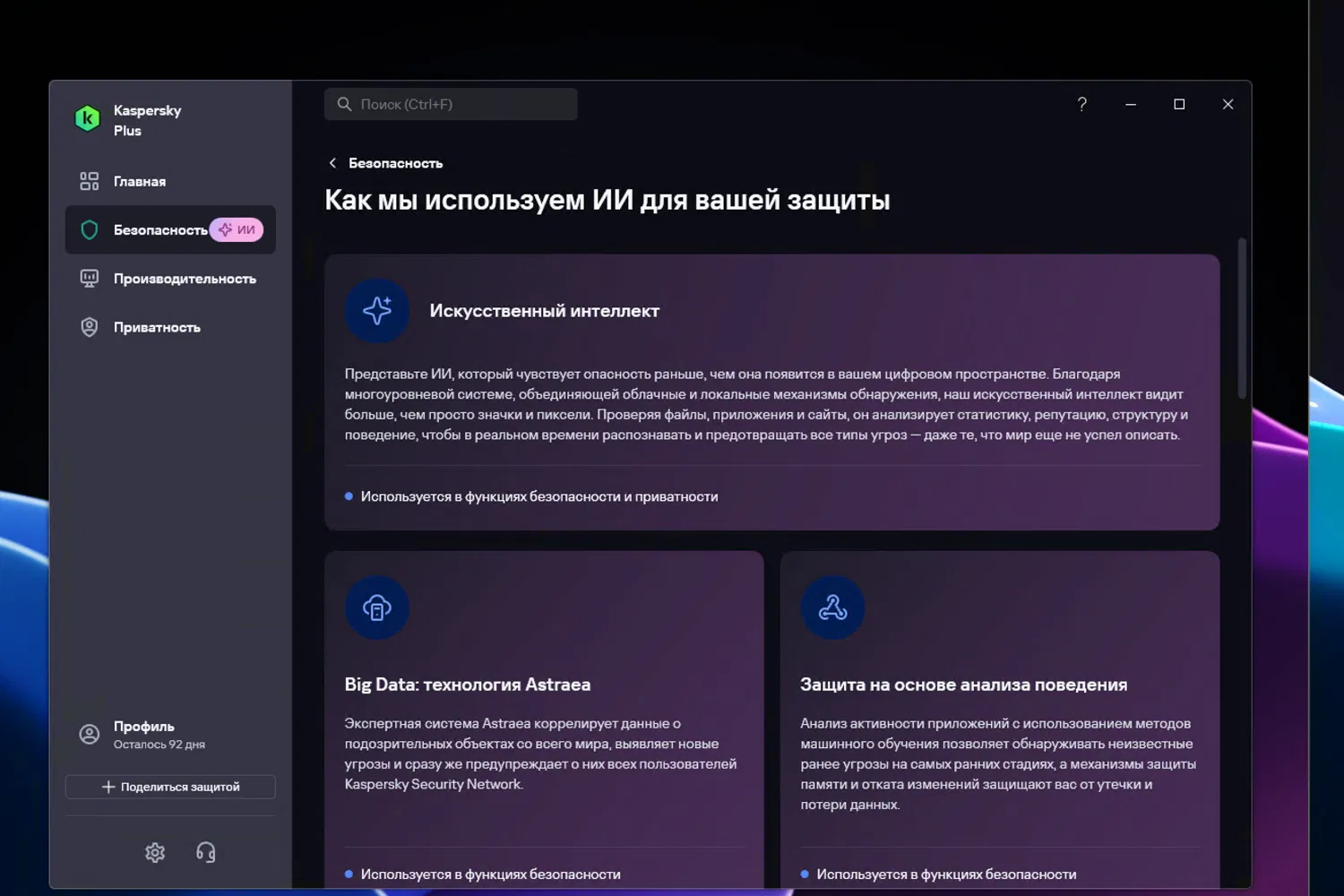The width and height of the screenshot is (1344, 896).
Task: Click the Безопасность shield icon
Action: (90, 230)
